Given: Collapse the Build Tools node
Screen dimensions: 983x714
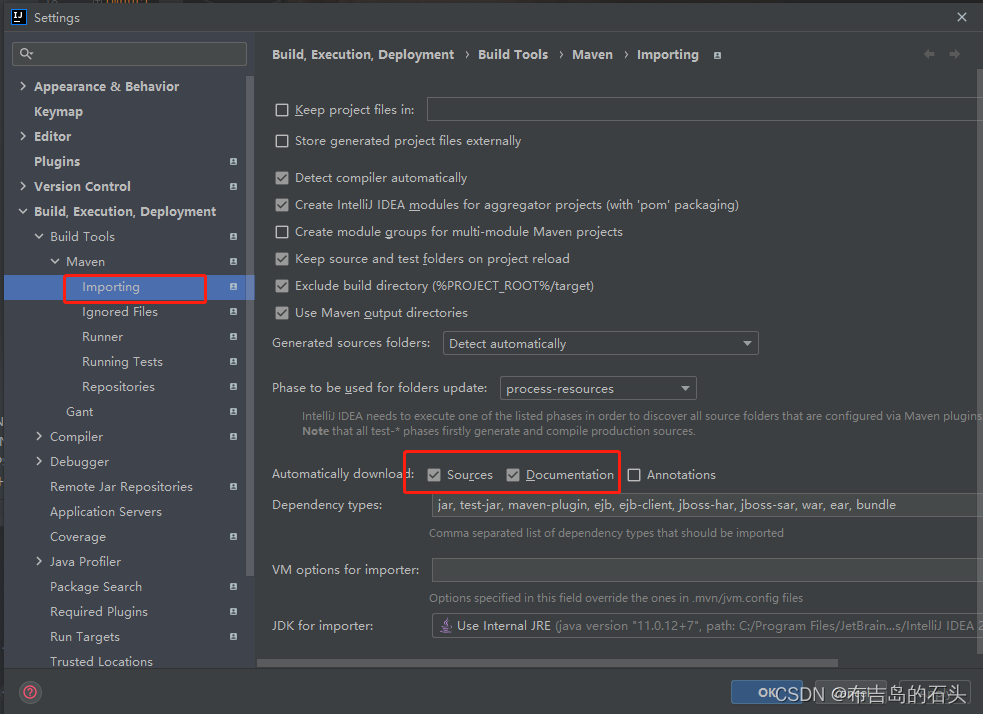Looking at the screenshot, I should (39, 236).
